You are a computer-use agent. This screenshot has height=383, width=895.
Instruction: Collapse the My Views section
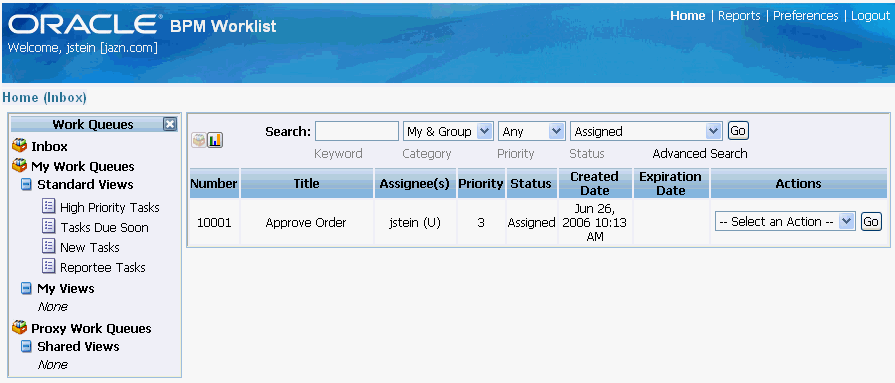pyautogui.click(x=26, y=288)
